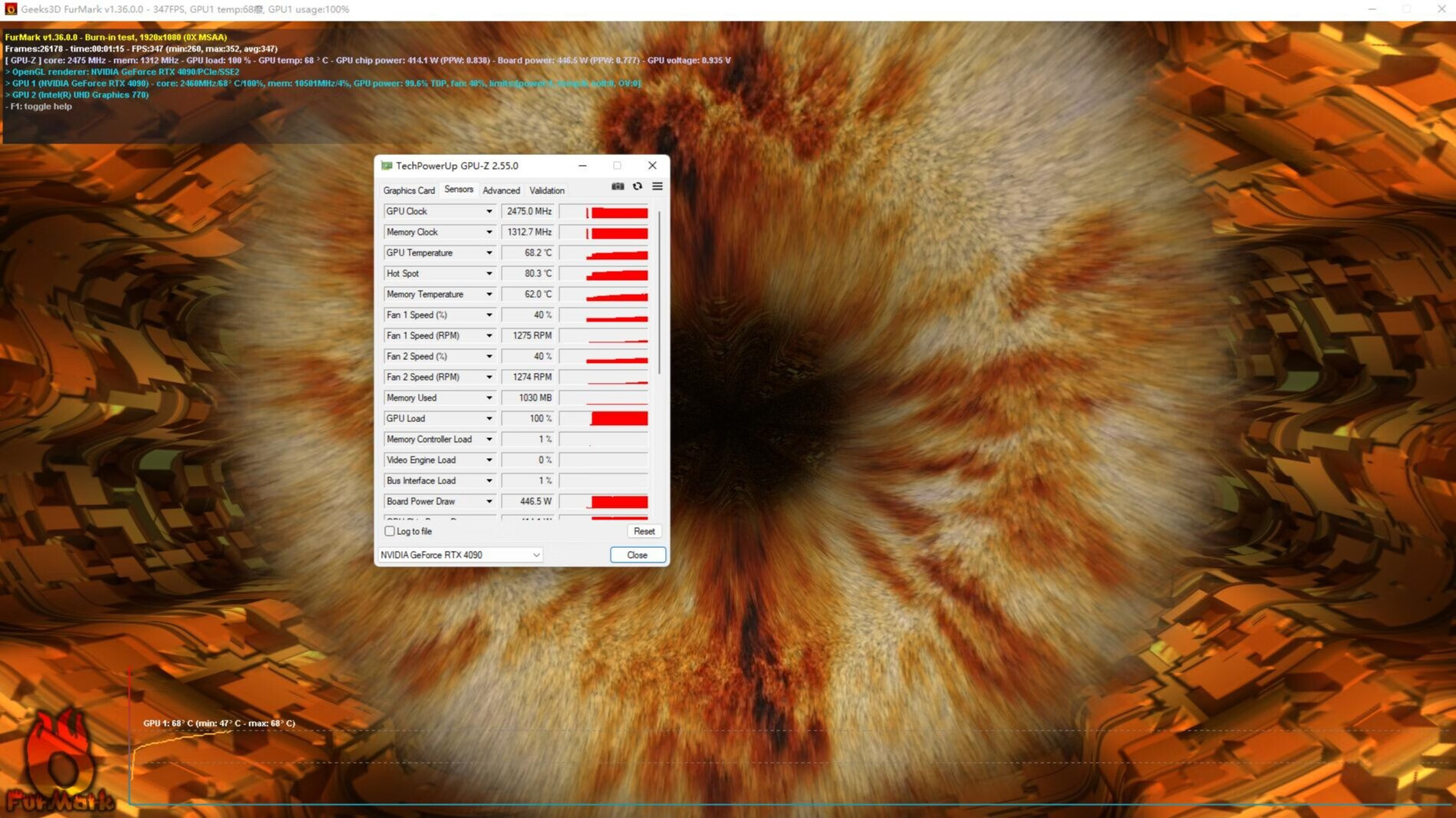The image size is (1456, 818).
Task: Click the 2475.0 MHz GPU Clock value
Action: click(528, 211)
